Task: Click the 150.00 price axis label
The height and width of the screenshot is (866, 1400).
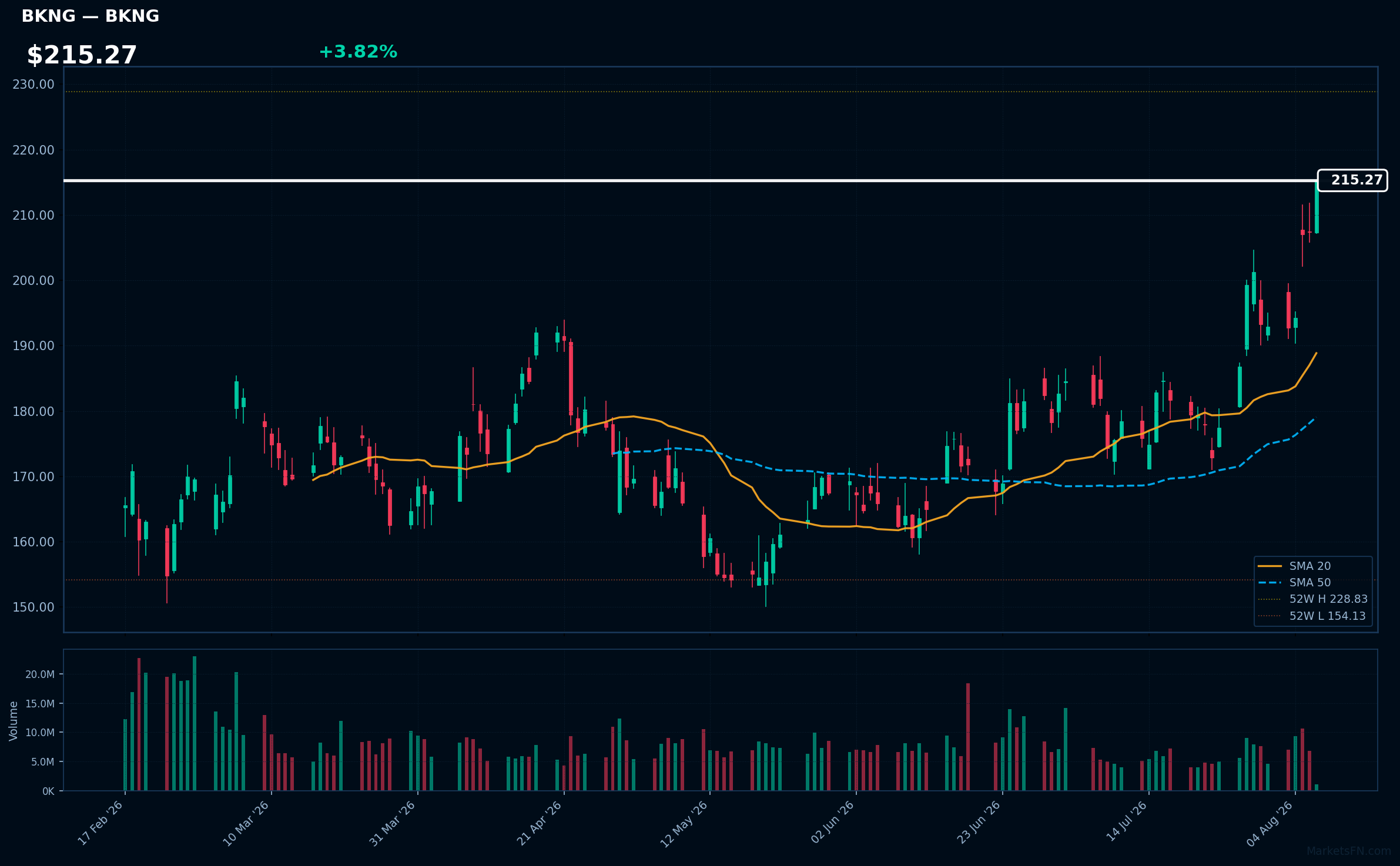Action: [x=34, y=607]
